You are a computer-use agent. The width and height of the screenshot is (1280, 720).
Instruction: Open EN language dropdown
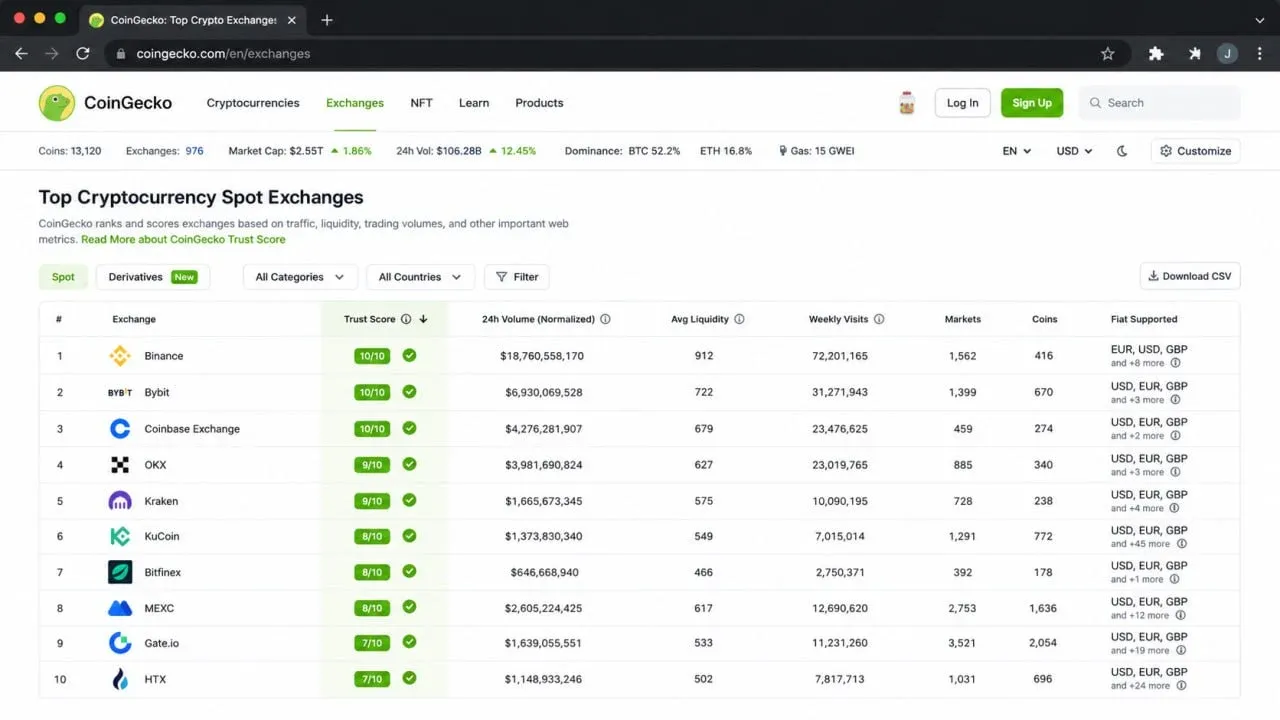[1017, 151]
